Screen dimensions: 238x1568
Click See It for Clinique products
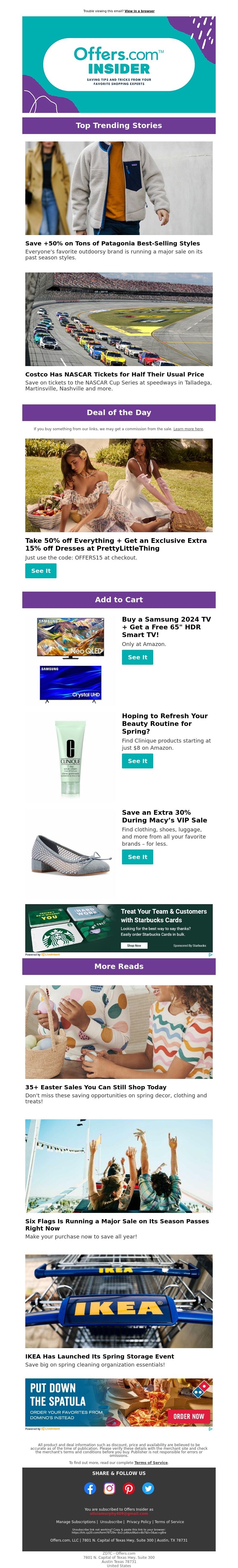[x=137, y=760]
